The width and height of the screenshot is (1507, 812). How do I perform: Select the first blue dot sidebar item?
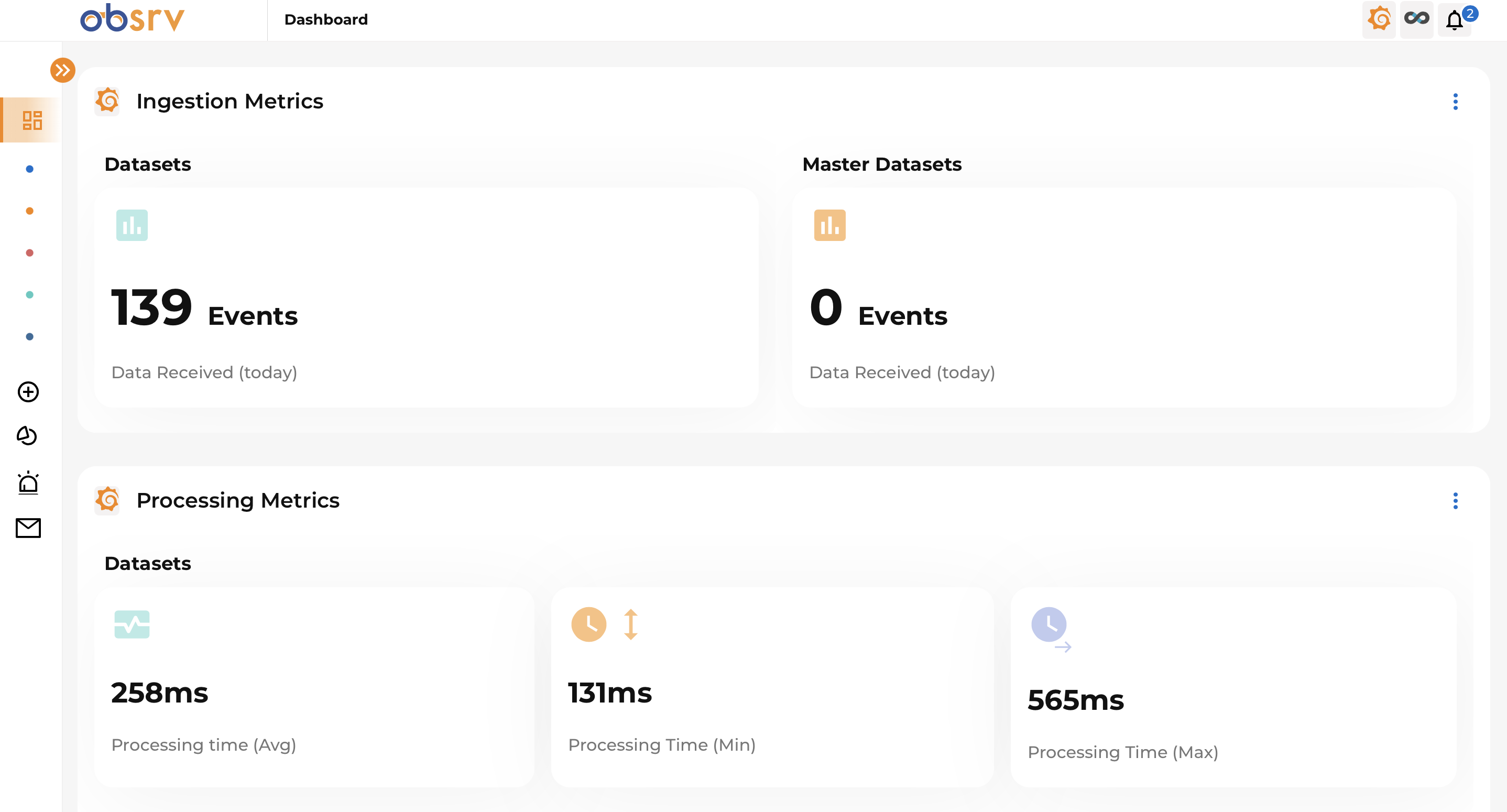coord(30,169)
